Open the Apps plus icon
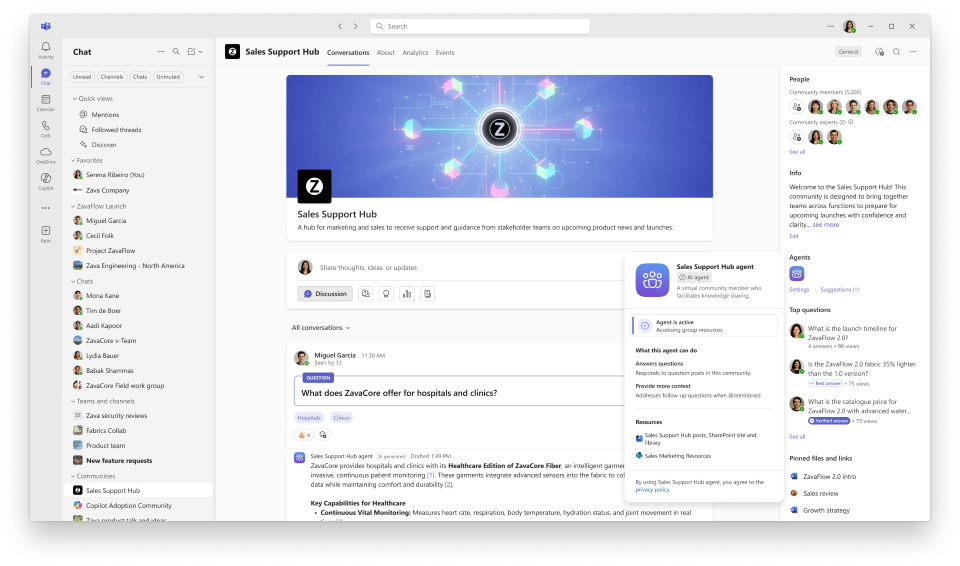 (x=46, y=233)
